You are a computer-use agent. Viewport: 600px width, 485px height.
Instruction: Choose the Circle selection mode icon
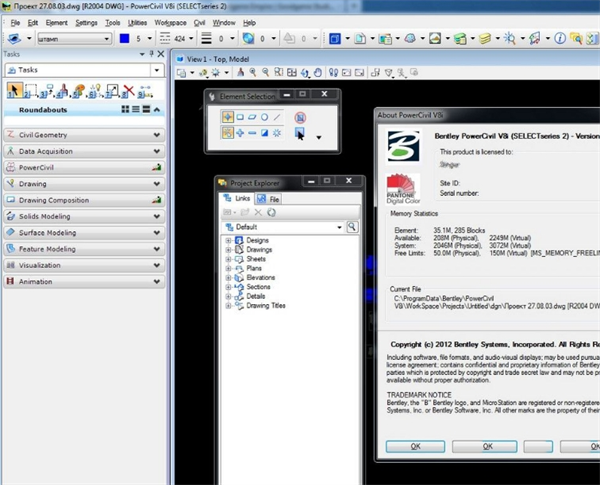click(x=263, y=116)
